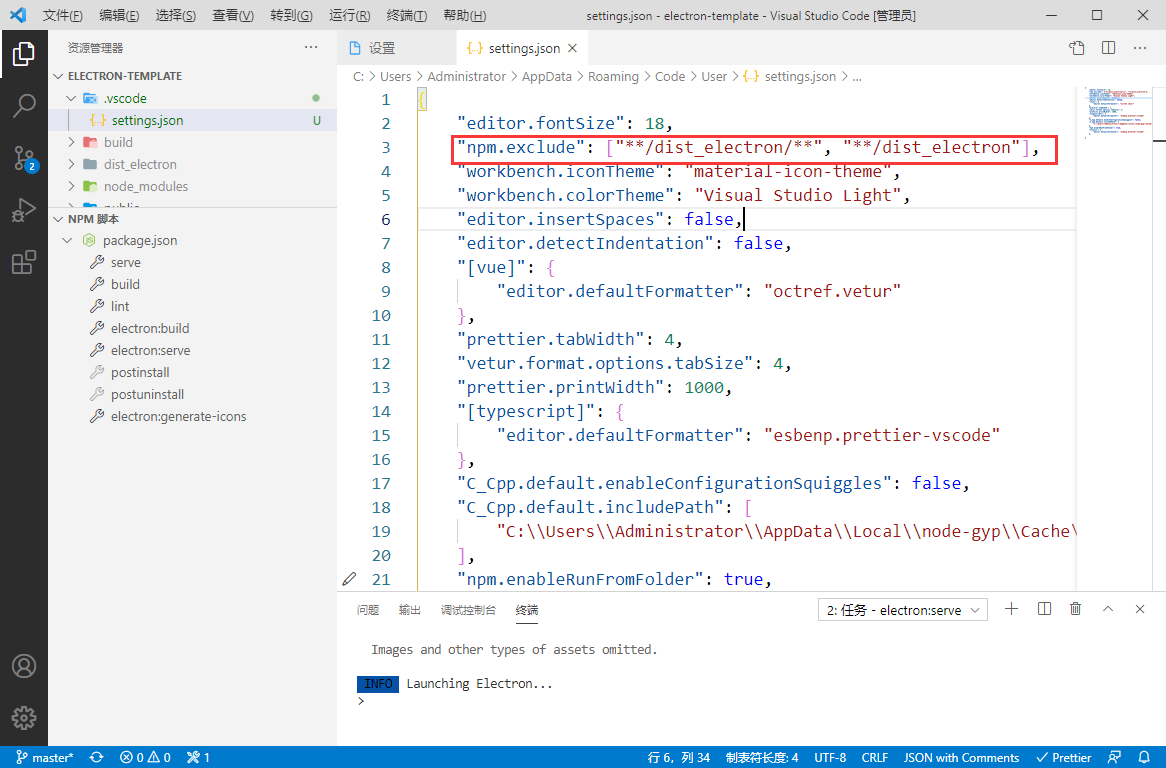Click the running tasks indicator in status bar
The image size is (1166, 768).
(x=198, y=758)
